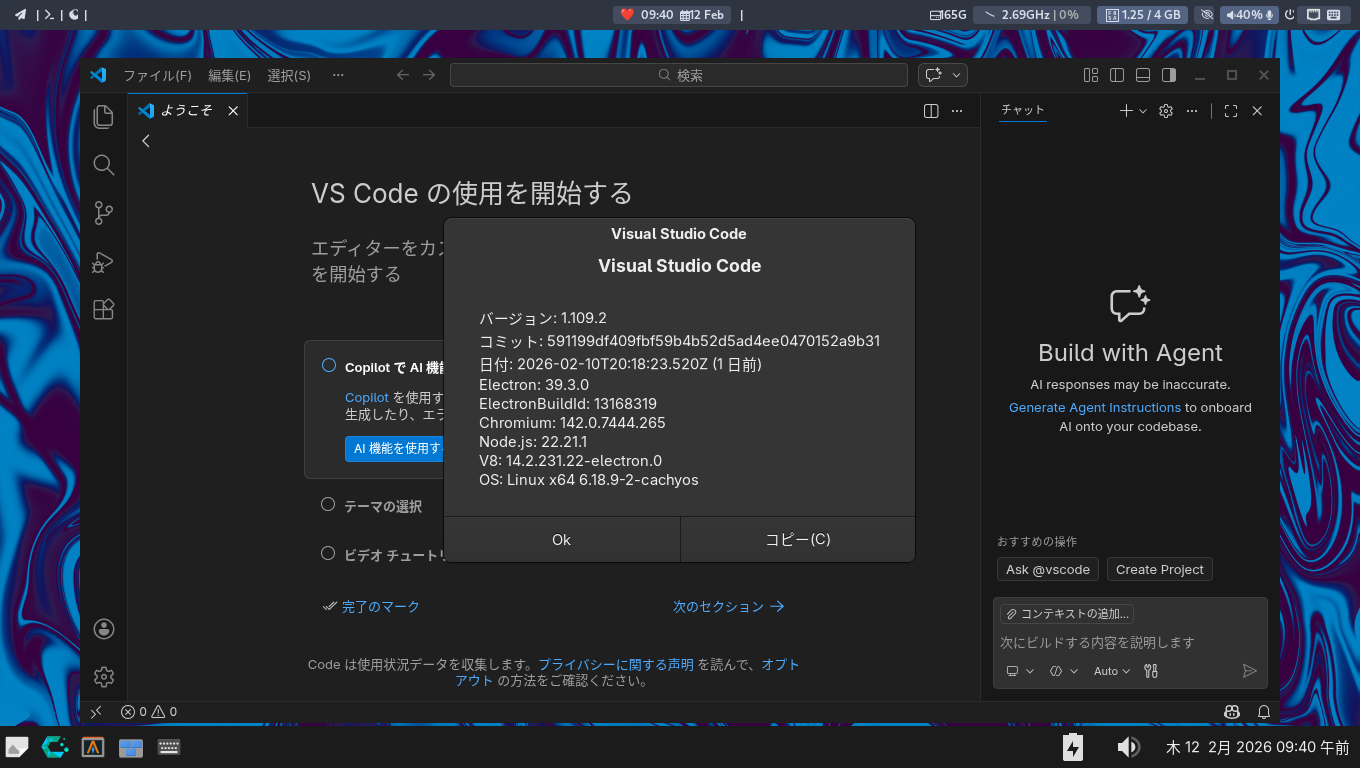Click the remote window indicator in the status bar
1360x768 pixels.
click(x=96, y=712)
